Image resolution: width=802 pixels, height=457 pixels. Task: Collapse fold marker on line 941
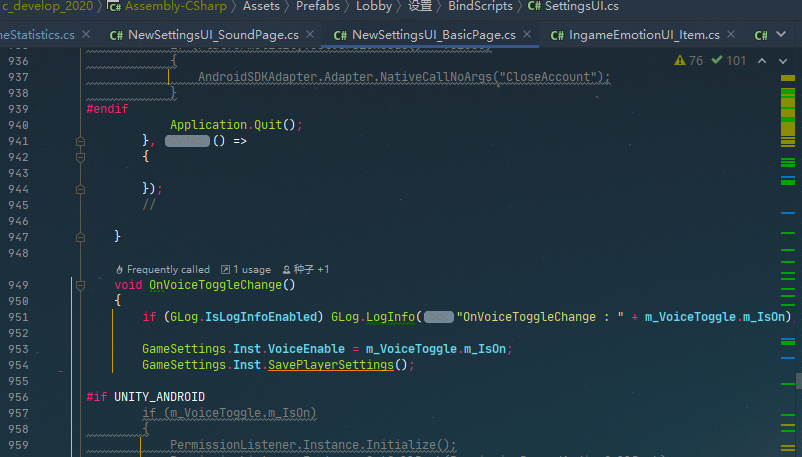coord(80,141)
